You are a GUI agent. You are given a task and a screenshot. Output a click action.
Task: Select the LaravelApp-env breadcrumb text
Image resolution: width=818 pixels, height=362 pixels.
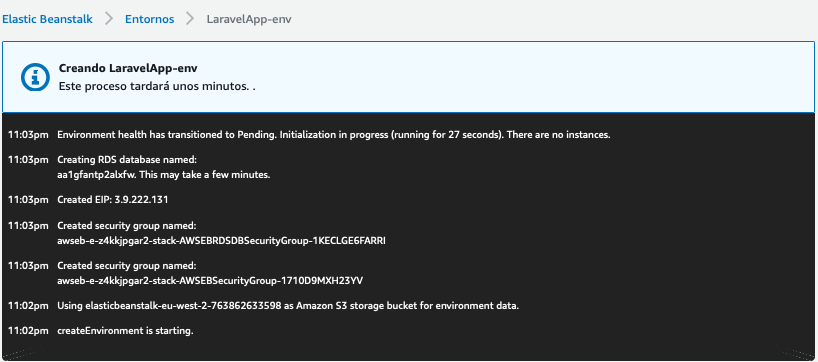249,19
